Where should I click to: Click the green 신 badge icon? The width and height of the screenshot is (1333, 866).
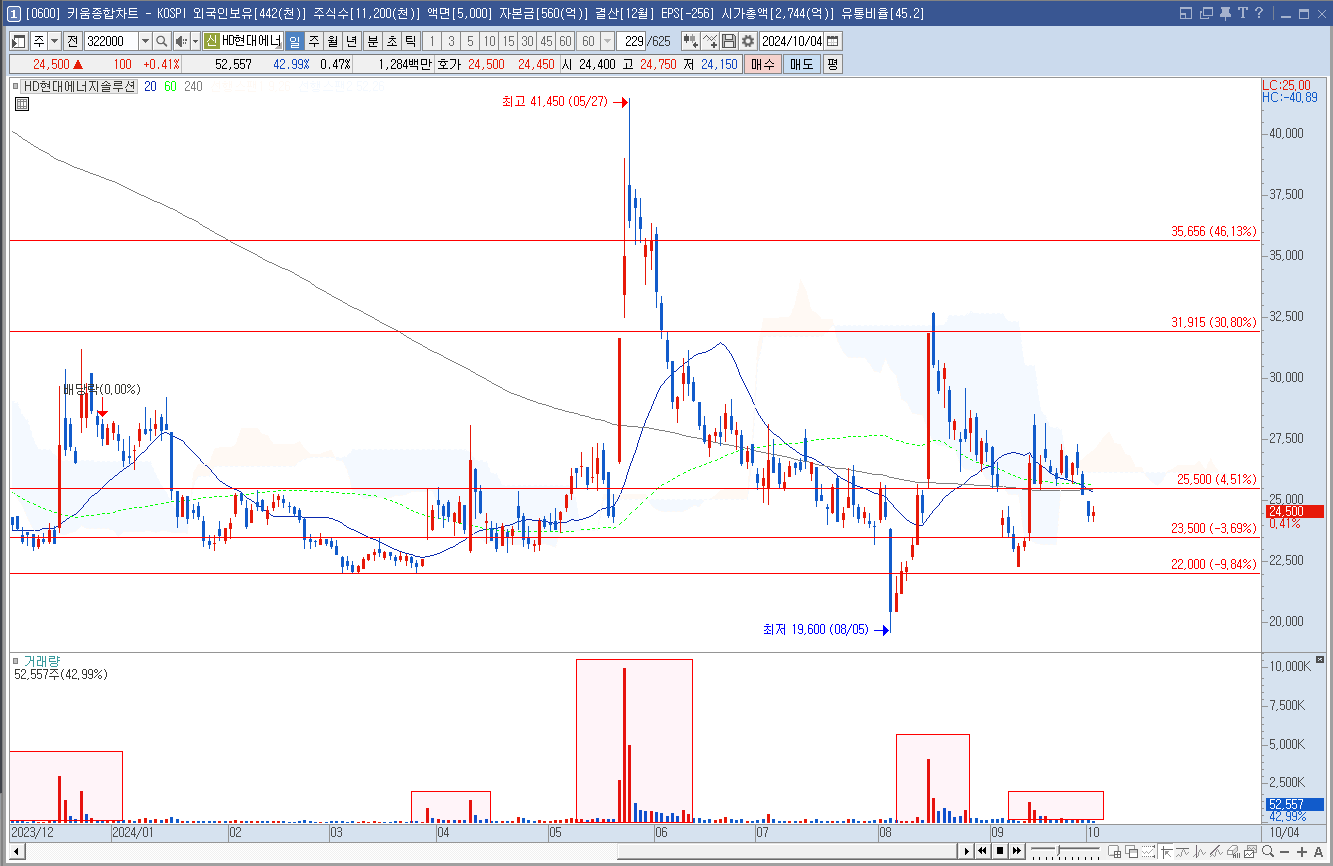(x=211, y=41)
